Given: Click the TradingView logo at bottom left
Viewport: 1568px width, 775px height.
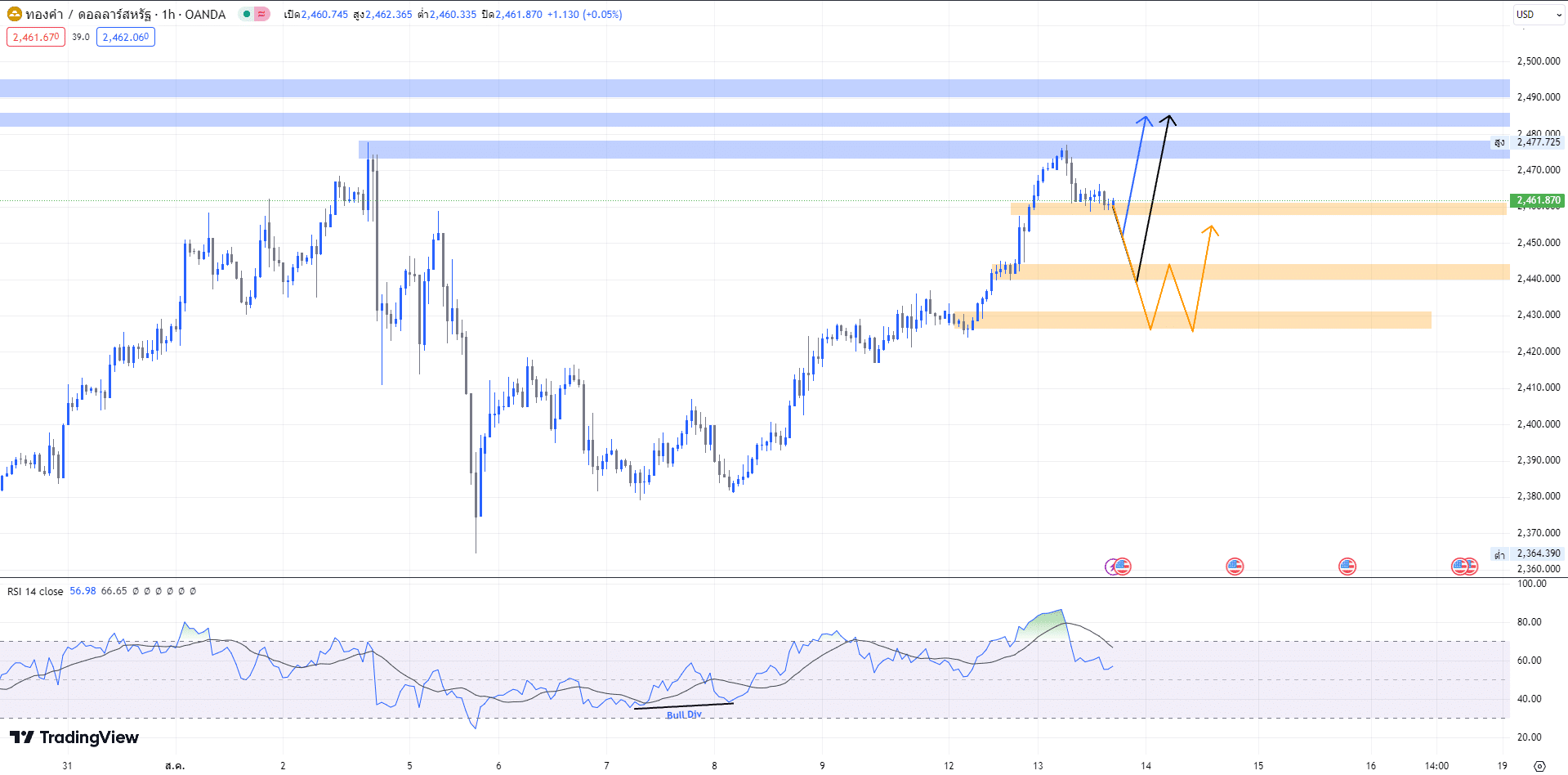Looking at the screenshot, I should (x=74, y=737).
